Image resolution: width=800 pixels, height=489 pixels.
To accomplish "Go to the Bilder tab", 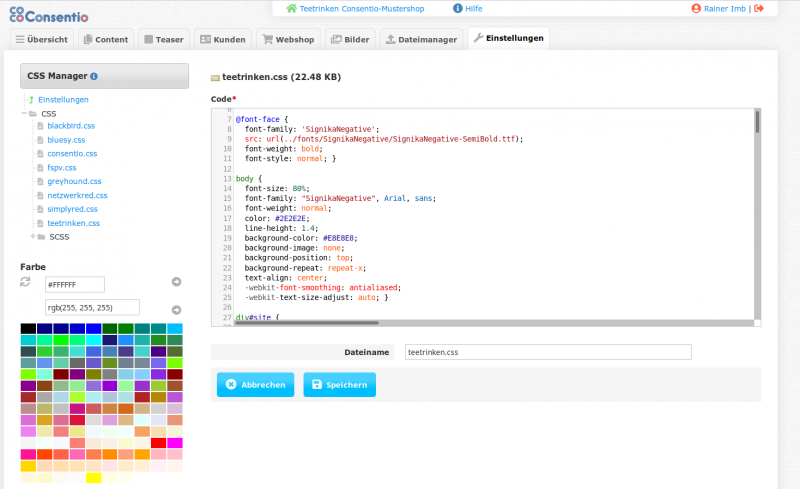I will click(x=350, y=40).
